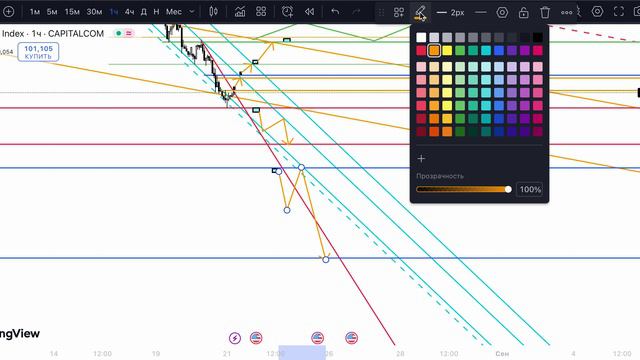This screenshot has width=640, height=360.
Task: Pick the bright green swatch
Action: point(460,51)
